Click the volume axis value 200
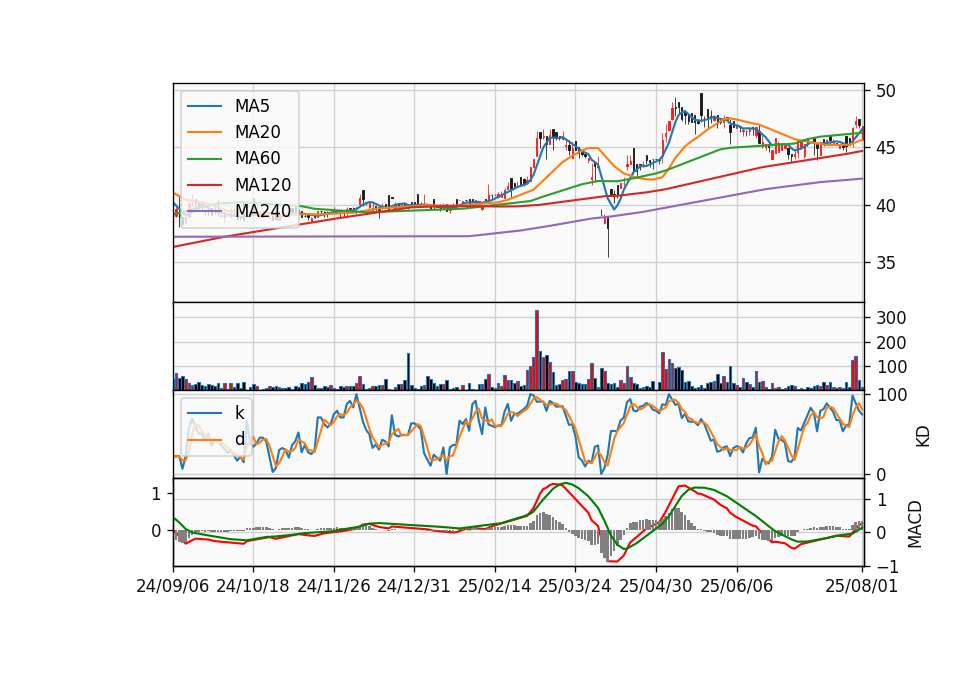This screenshot has height=690, width=960. (891, 343)
